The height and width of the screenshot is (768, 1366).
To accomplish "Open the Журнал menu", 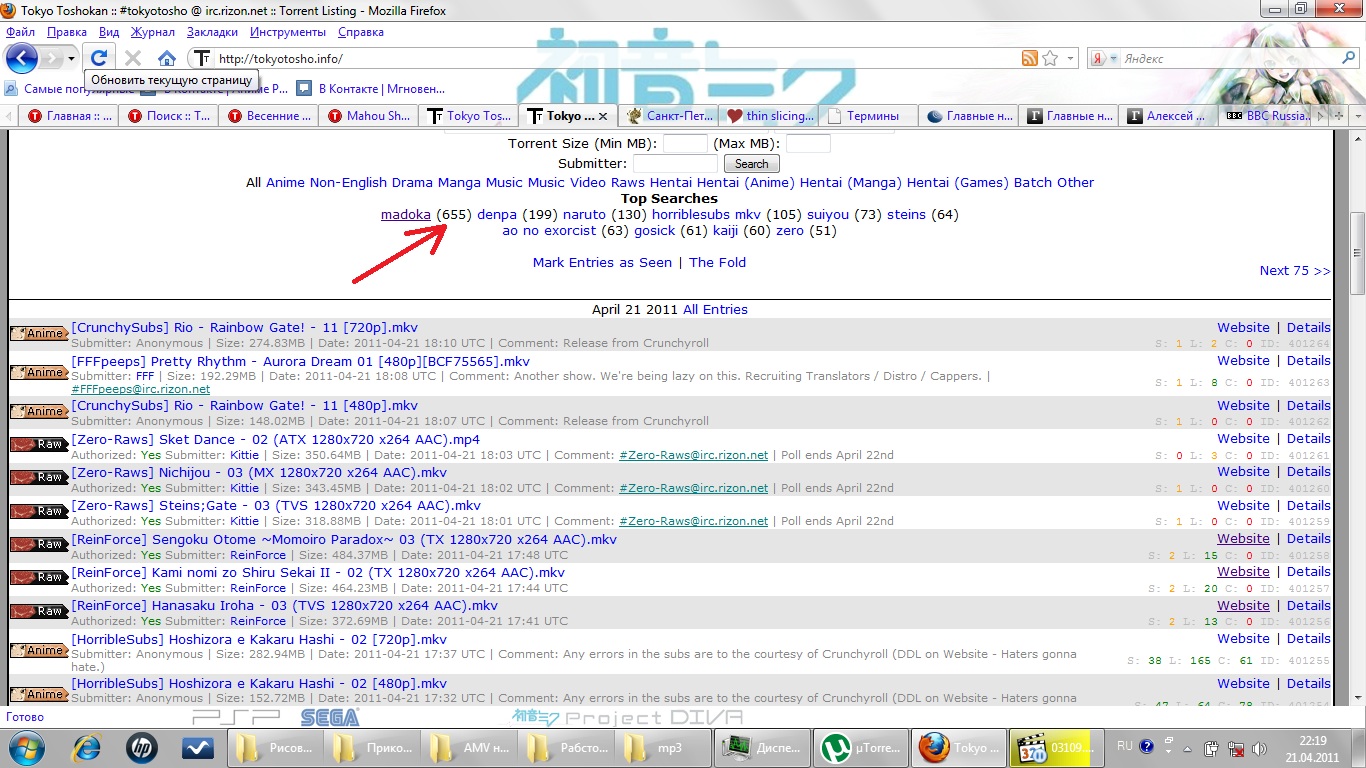I will (x=153, y=32).
